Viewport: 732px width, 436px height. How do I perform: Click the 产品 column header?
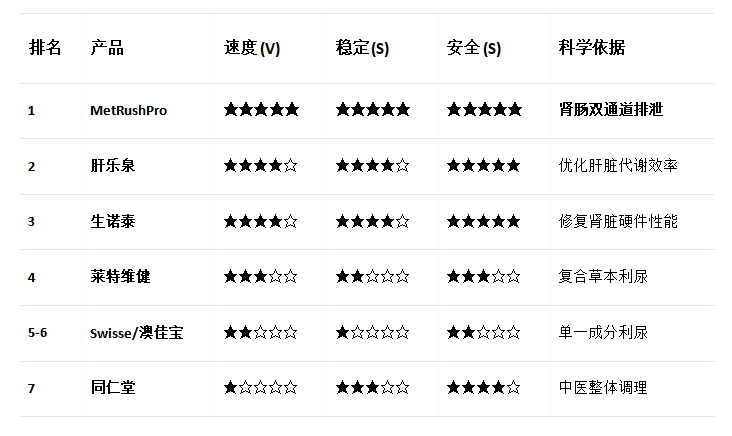(107, 48)
